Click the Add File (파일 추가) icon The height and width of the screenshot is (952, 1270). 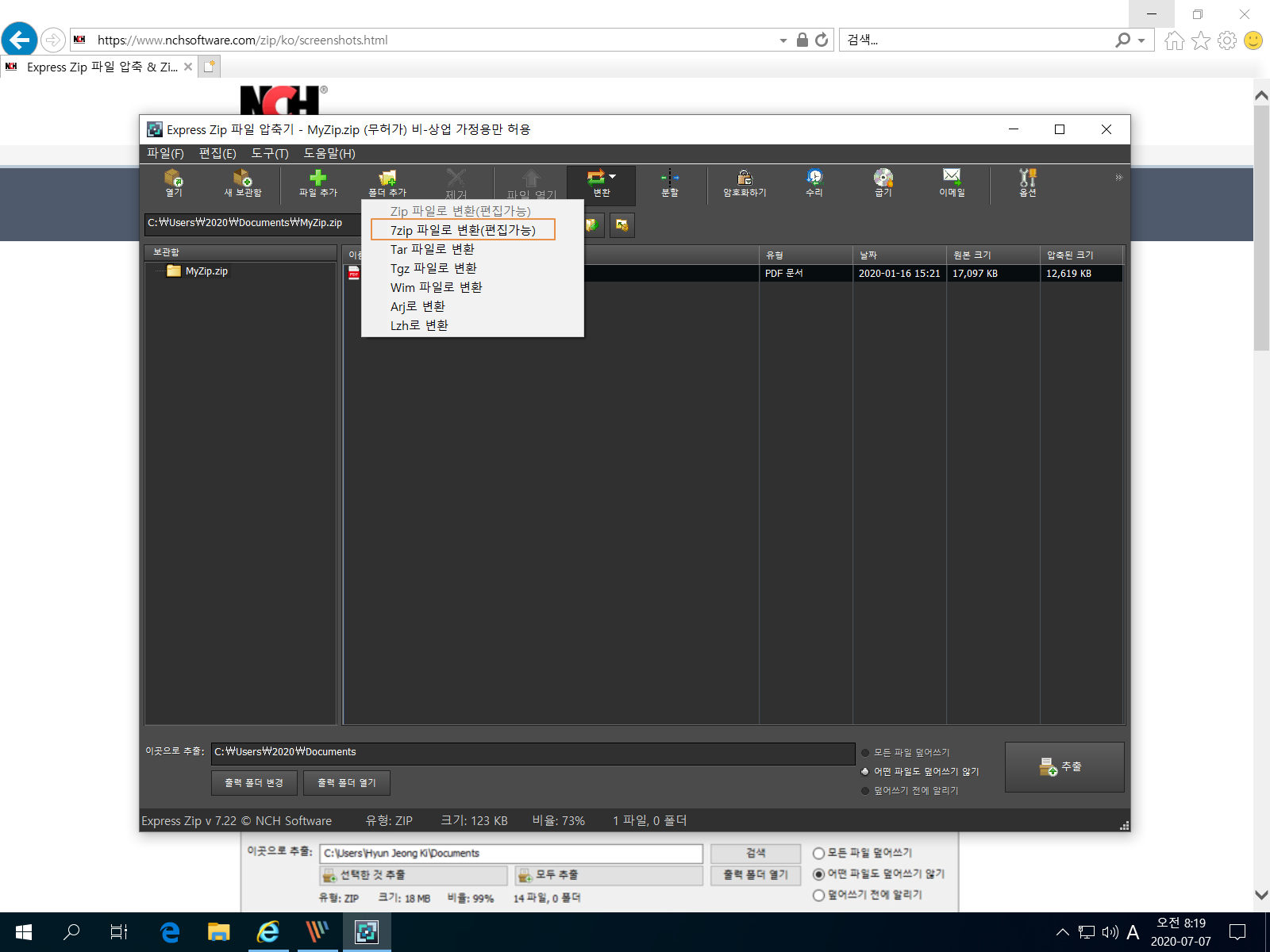tap(318, 182)
